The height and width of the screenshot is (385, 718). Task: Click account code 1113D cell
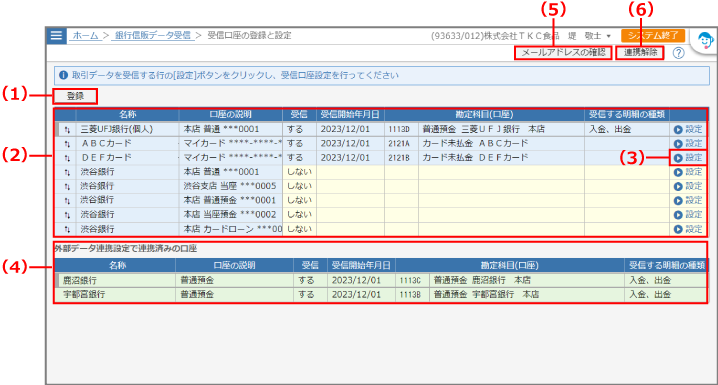click(x=401, y=130)
